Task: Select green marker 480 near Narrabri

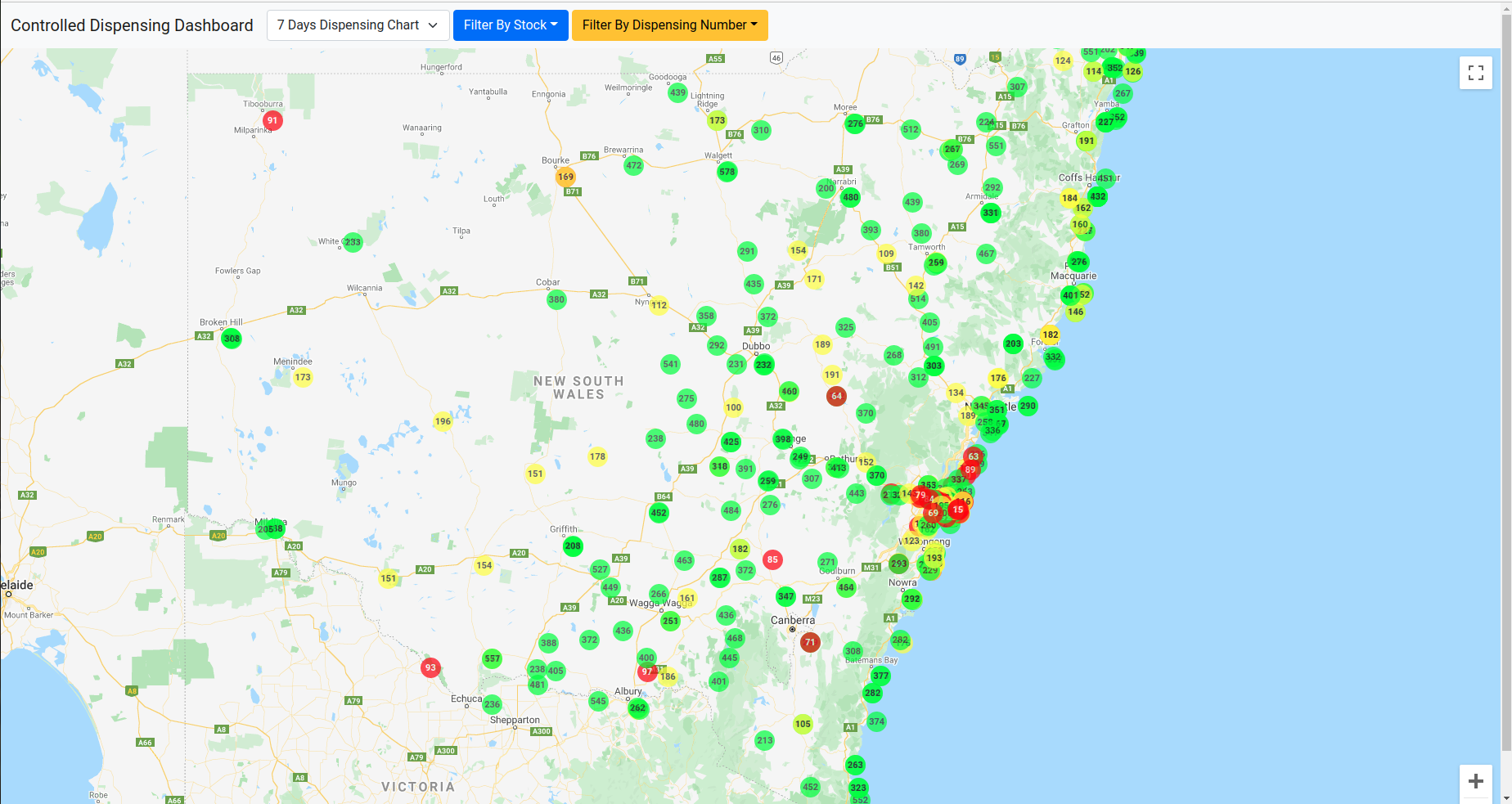Action: (x=851, y=197)
